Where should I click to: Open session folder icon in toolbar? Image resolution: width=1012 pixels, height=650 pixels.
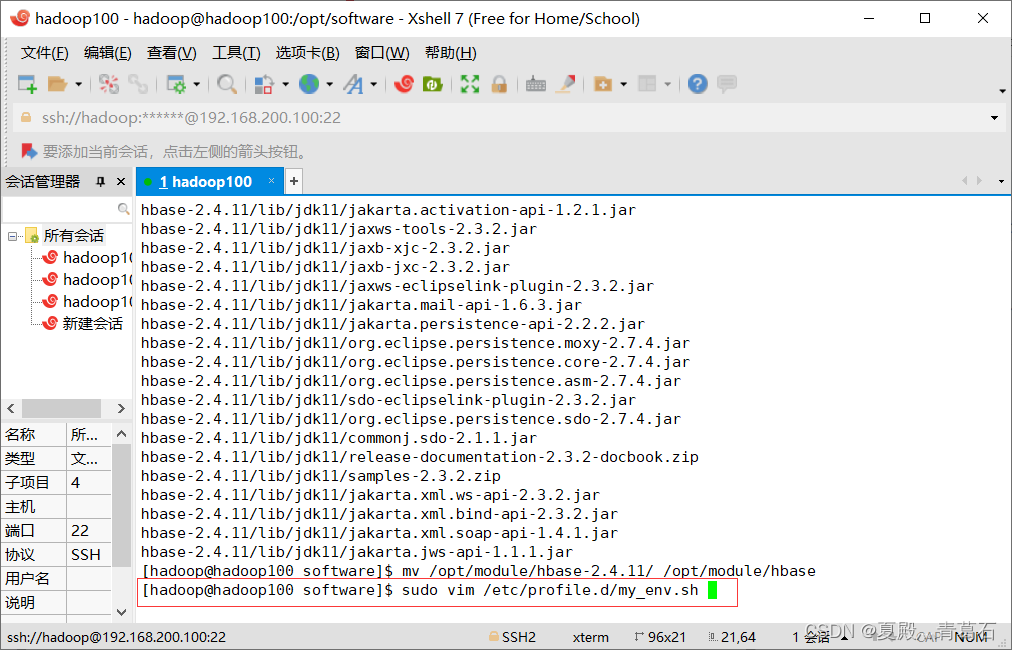click(x=57, y=84)
